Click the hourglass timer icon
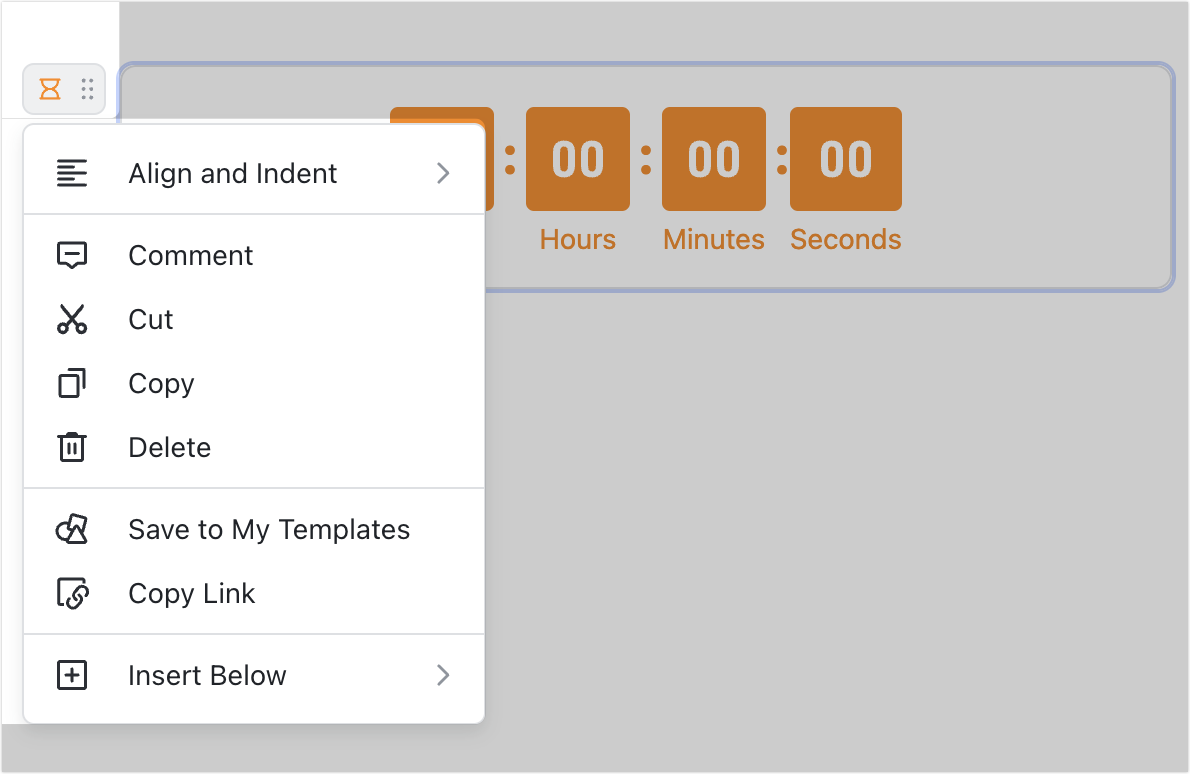Viewport: 1190px width, 774px height. point(48,89)
